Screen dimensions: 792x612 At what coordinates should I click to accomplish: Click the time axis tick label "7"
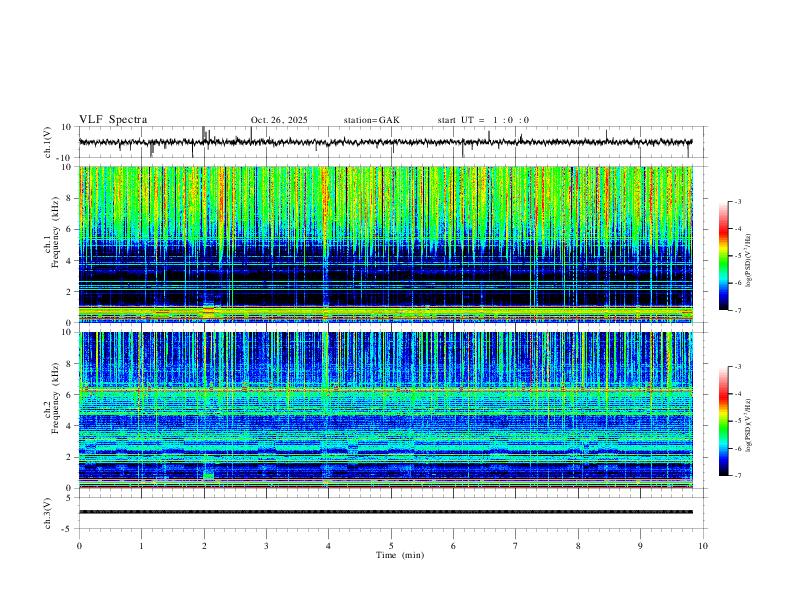click(516, 546)
